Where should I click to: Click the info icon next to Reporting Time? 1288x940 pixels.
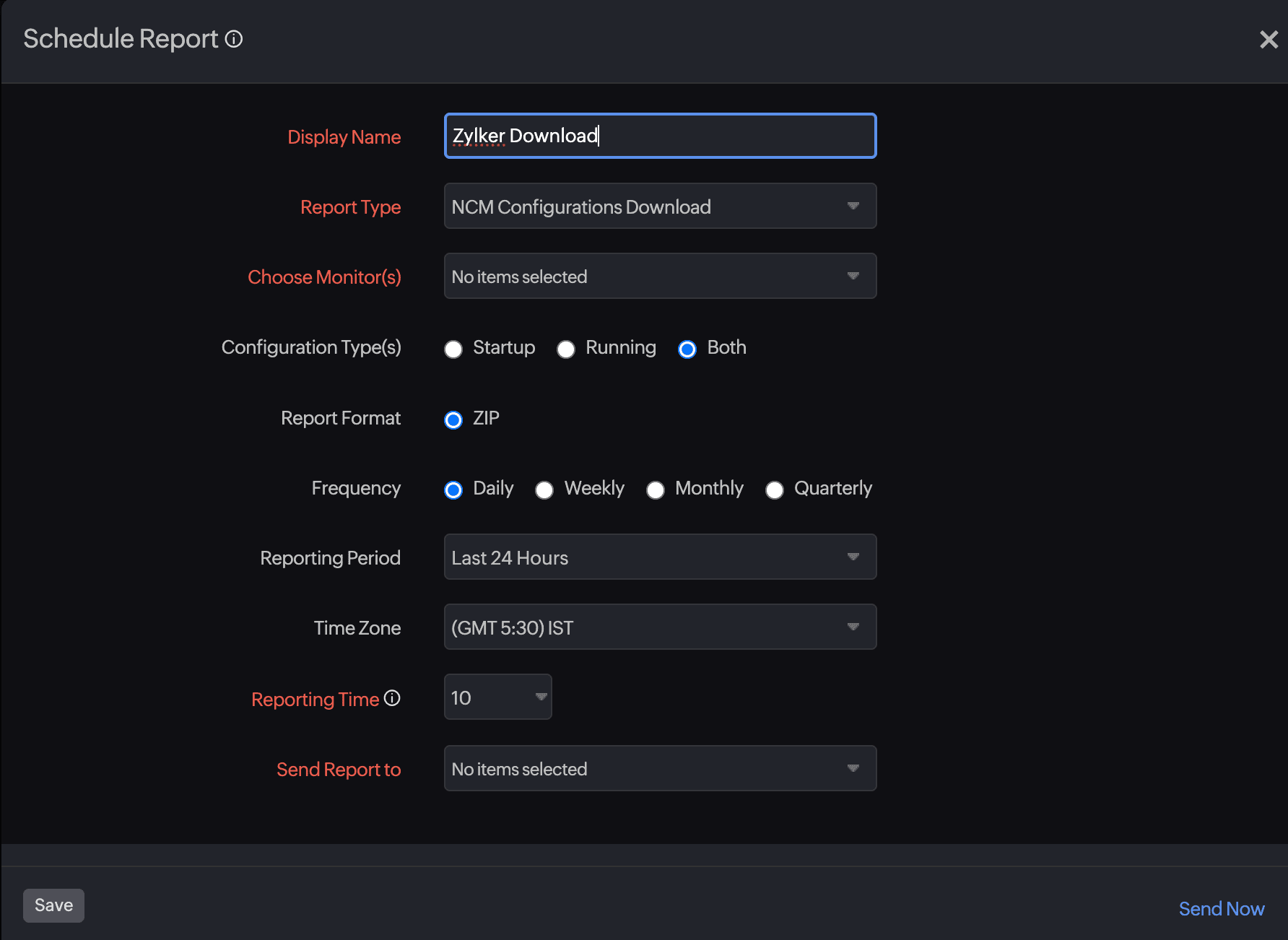point(392,698)
